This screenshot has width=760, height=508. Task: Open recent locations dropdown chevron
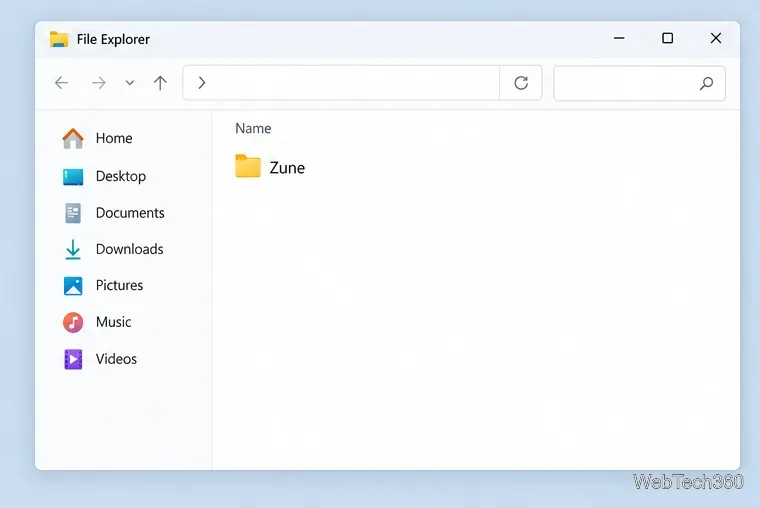point(129,83)
